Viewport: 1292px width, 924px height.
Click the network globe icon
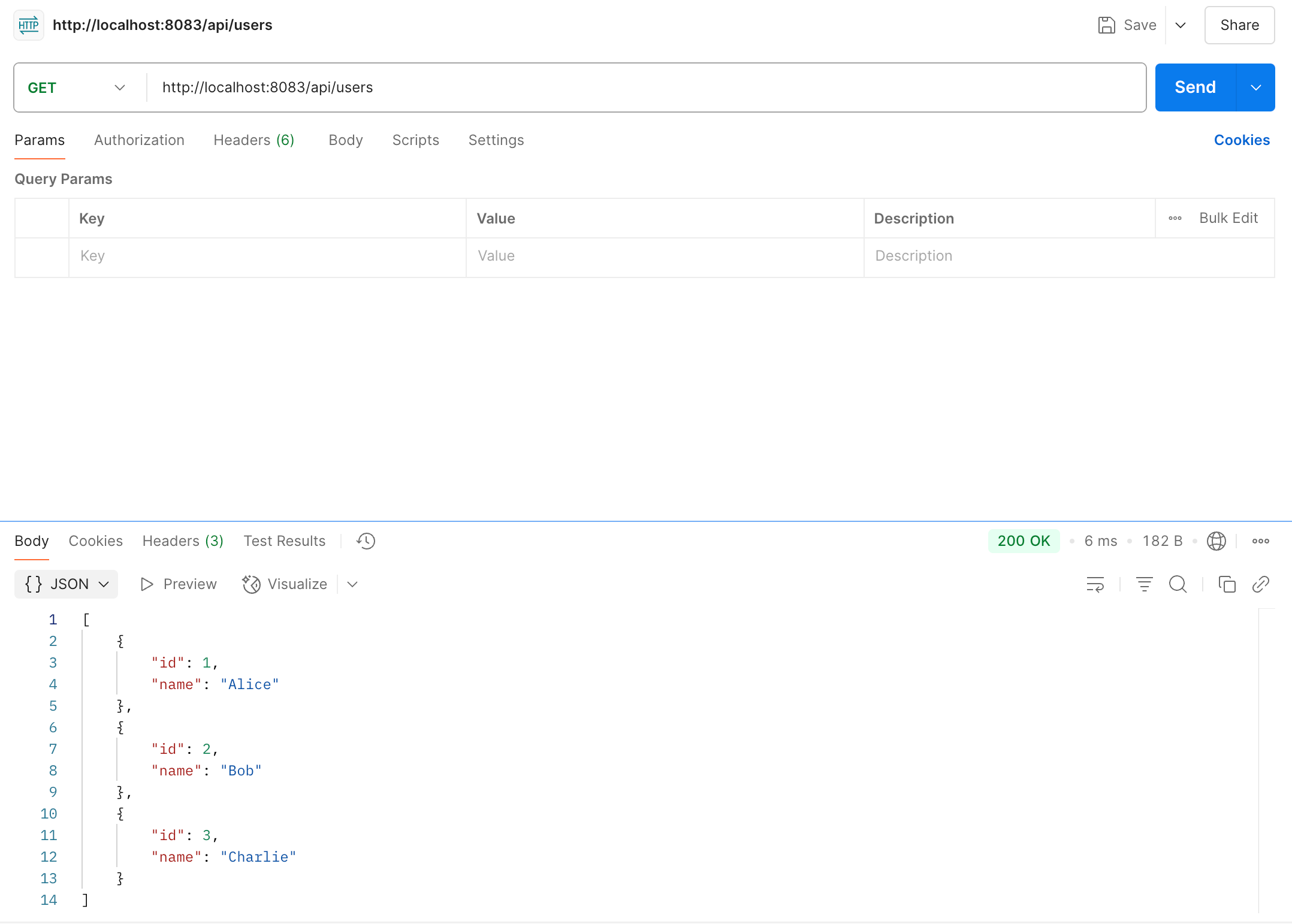(1216, 541)
